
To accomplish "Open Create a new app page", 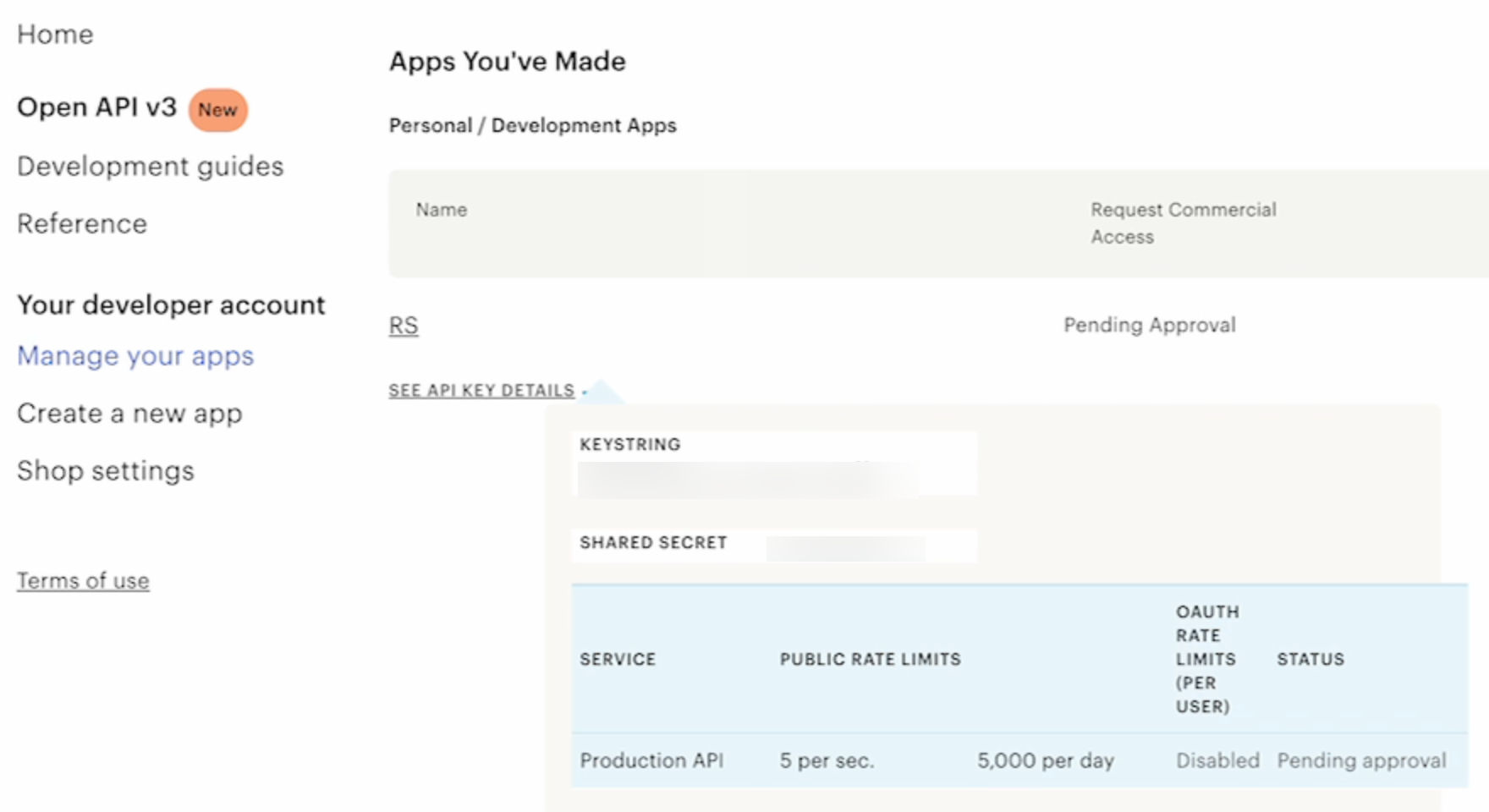I will [x=129, y=414].
